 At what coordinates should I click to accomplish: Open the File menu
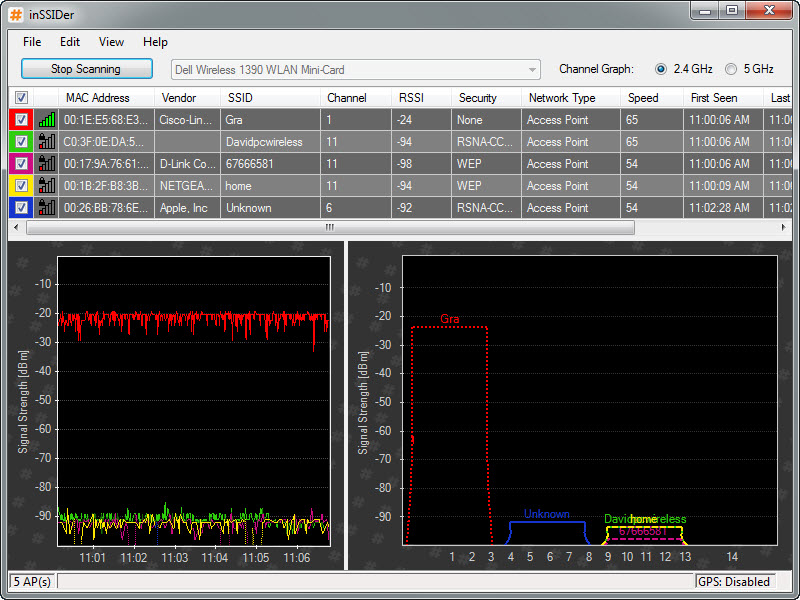(32, 42)
